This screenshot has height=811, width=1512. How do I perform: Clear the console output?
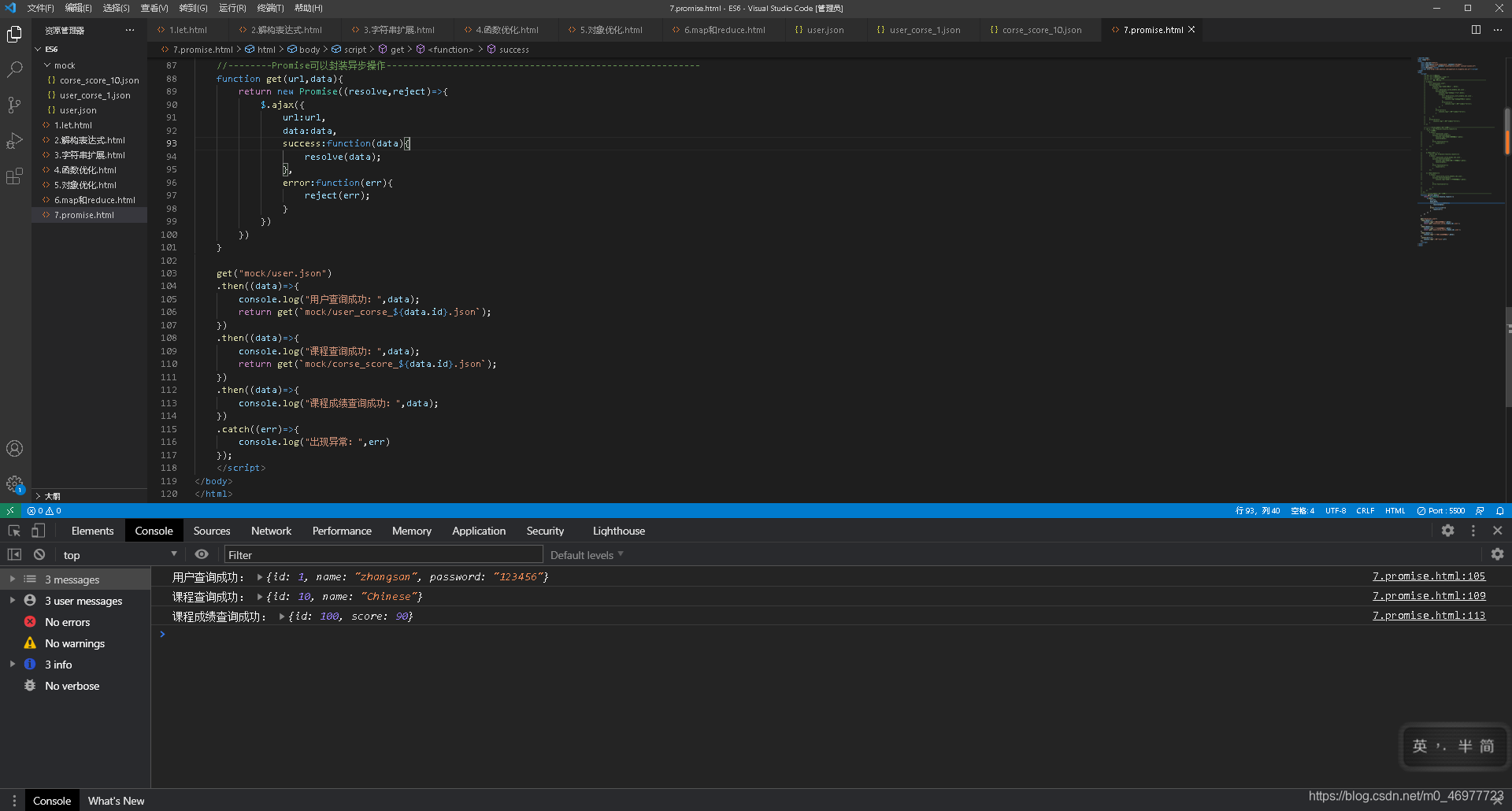(x=39, y=554)
